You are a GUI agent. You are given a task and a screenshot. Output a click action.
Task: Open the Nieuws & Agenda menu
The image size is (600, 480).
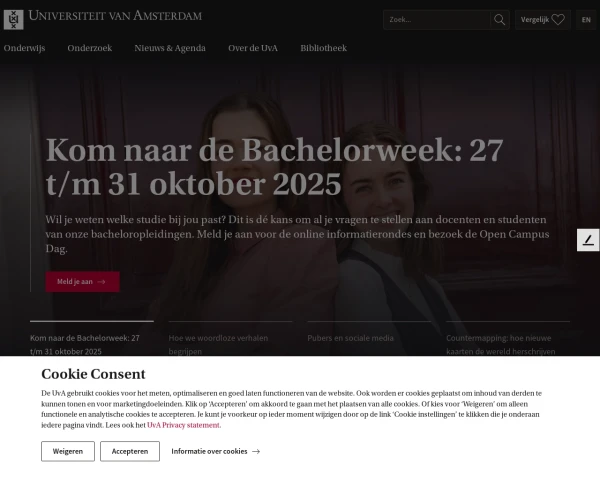point(170,48)
